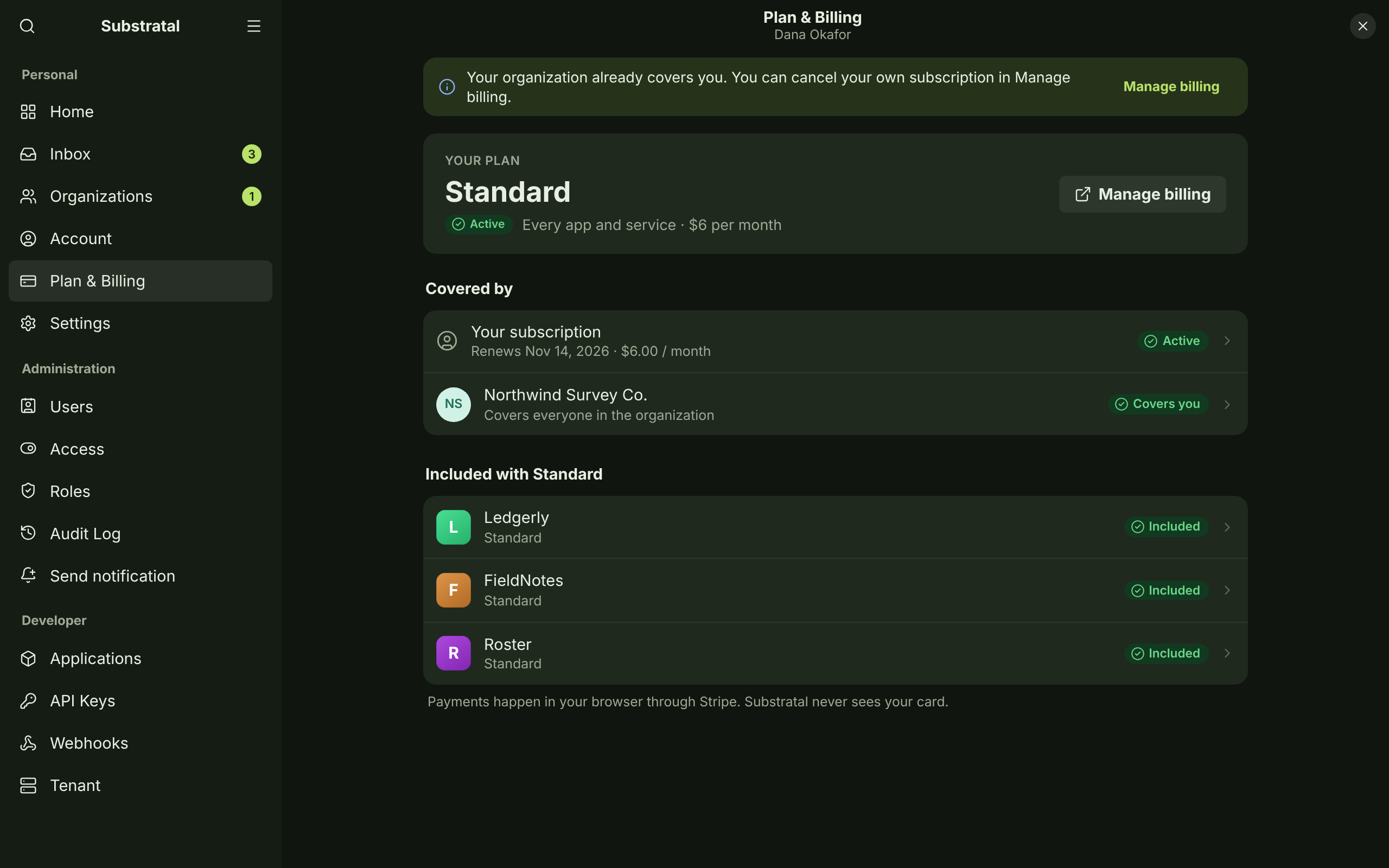1389x868 pixels.
Task: Open the Plan & Billing menu item
Action: point(141,282)
